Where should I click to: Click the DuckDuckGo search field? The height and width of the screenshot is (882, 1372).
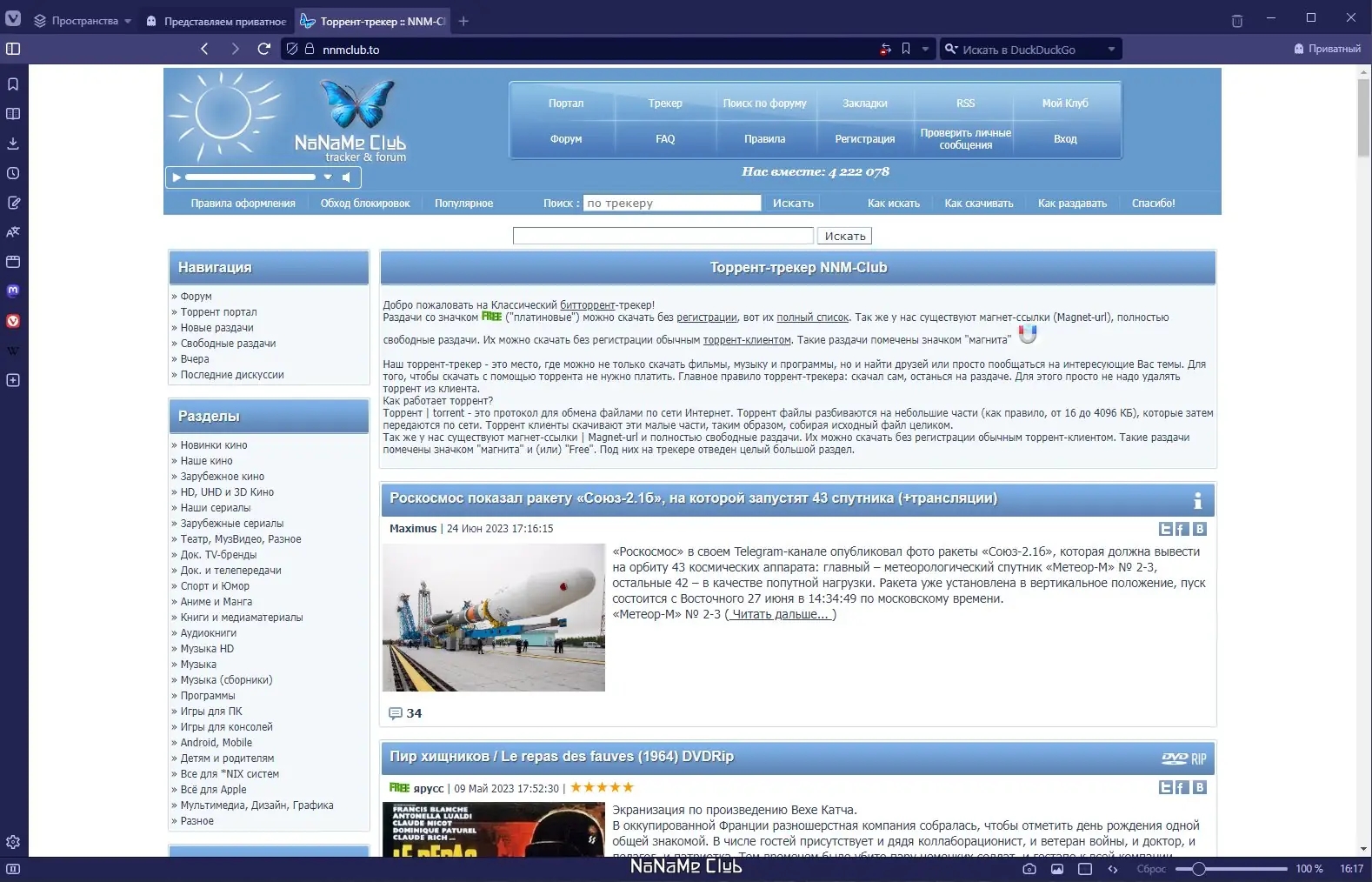[1030, 50]
